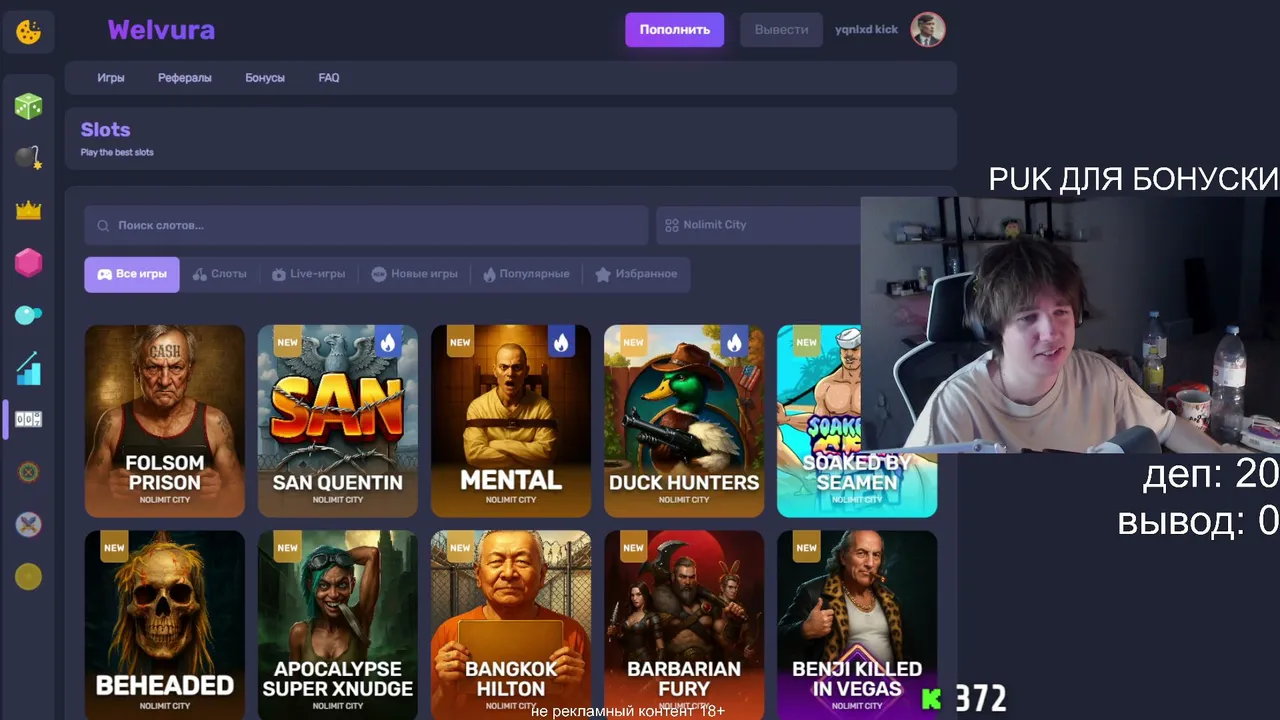Show the Новые игры tab
The height and width of the screenshot is (720, 1280).
click(x=415, y=274)
